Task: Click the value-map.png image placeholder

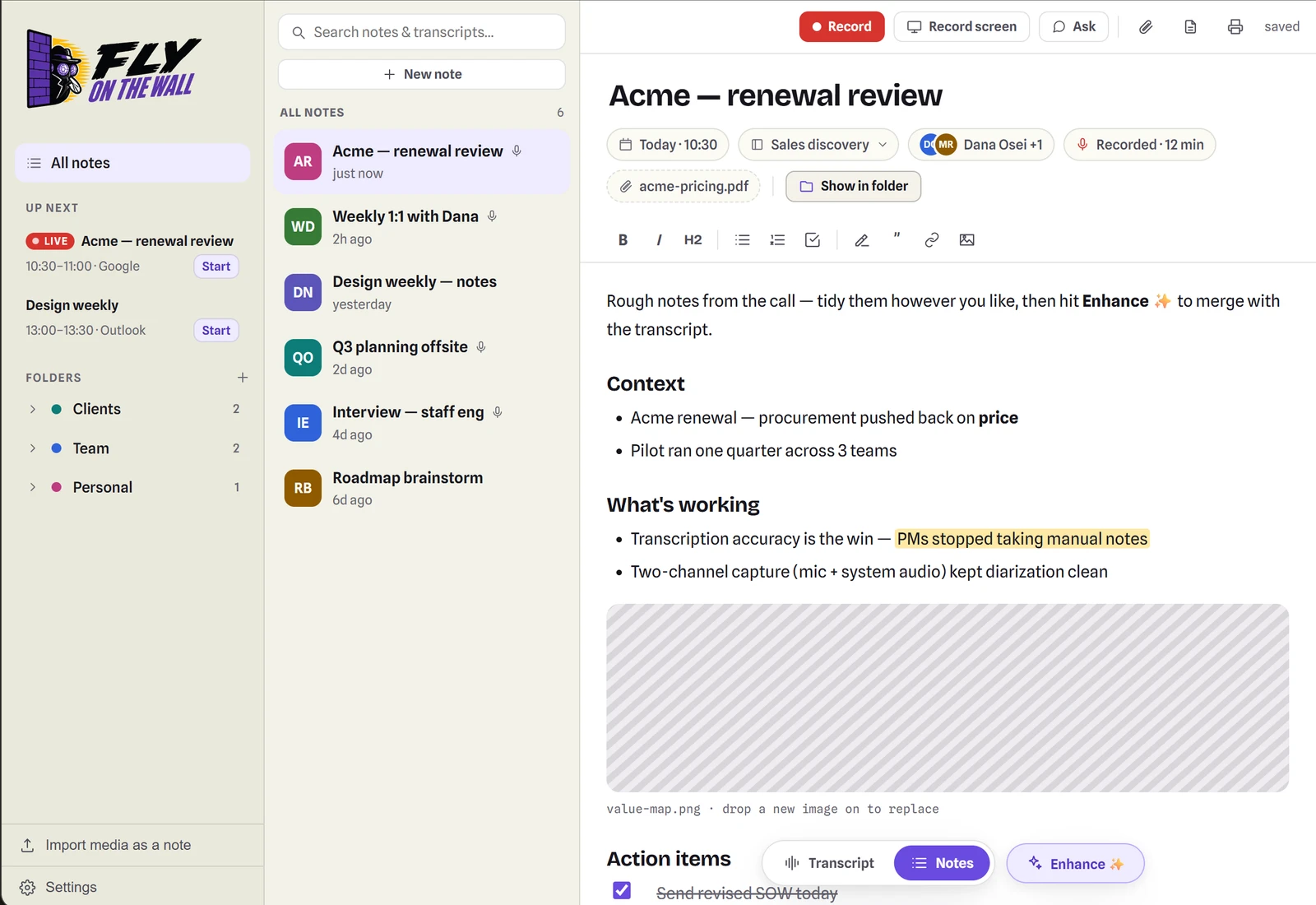Action: pyautogui.click(x=948, y=698)
